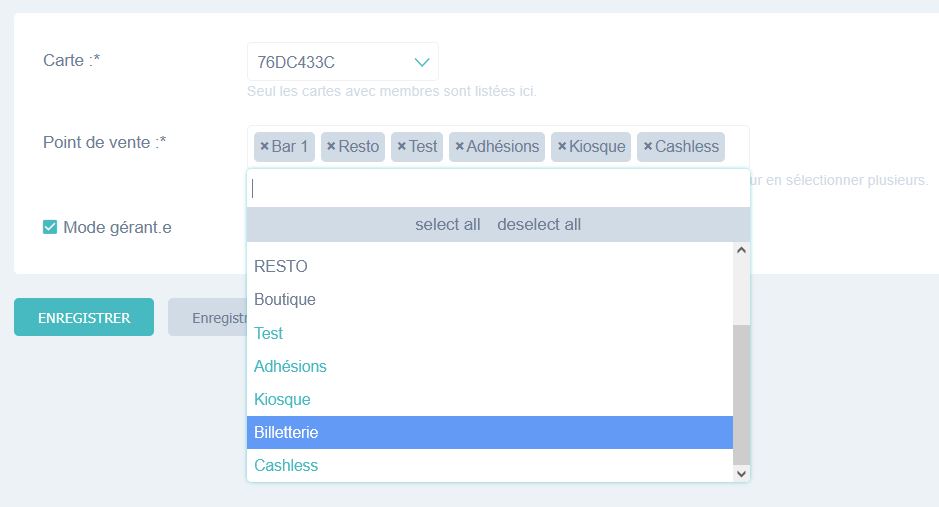Remove the Cashless tag
The image size is (939, 507).
647,147
